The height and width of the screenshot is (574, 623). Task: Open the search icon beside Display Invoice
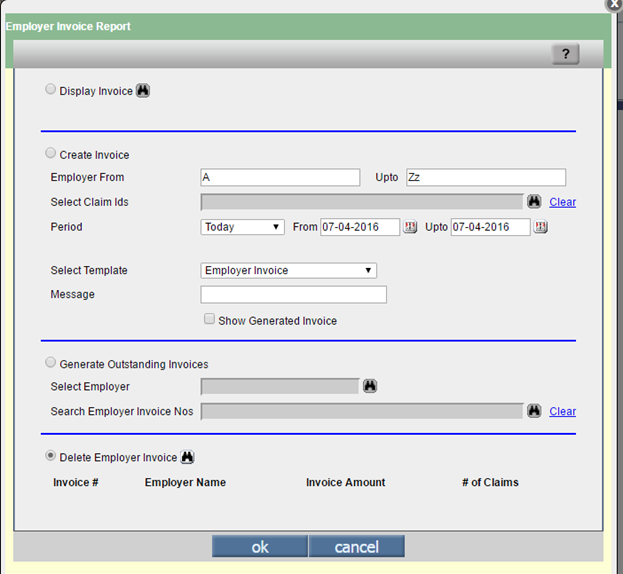(x=143, y=91)
